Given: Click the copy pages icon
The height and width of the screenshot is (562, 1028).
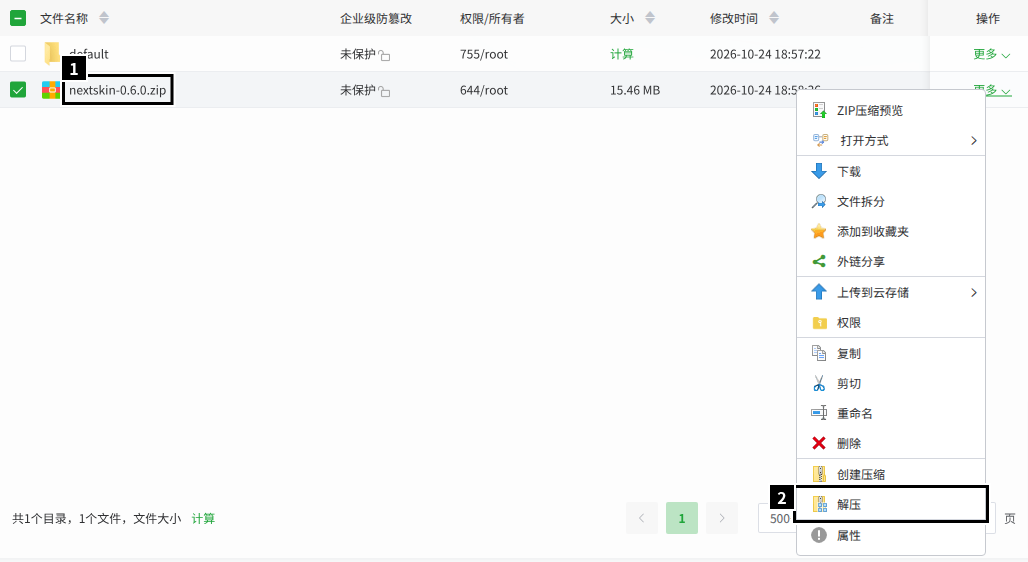Looking at the screenshot, I should coord(819,353).
